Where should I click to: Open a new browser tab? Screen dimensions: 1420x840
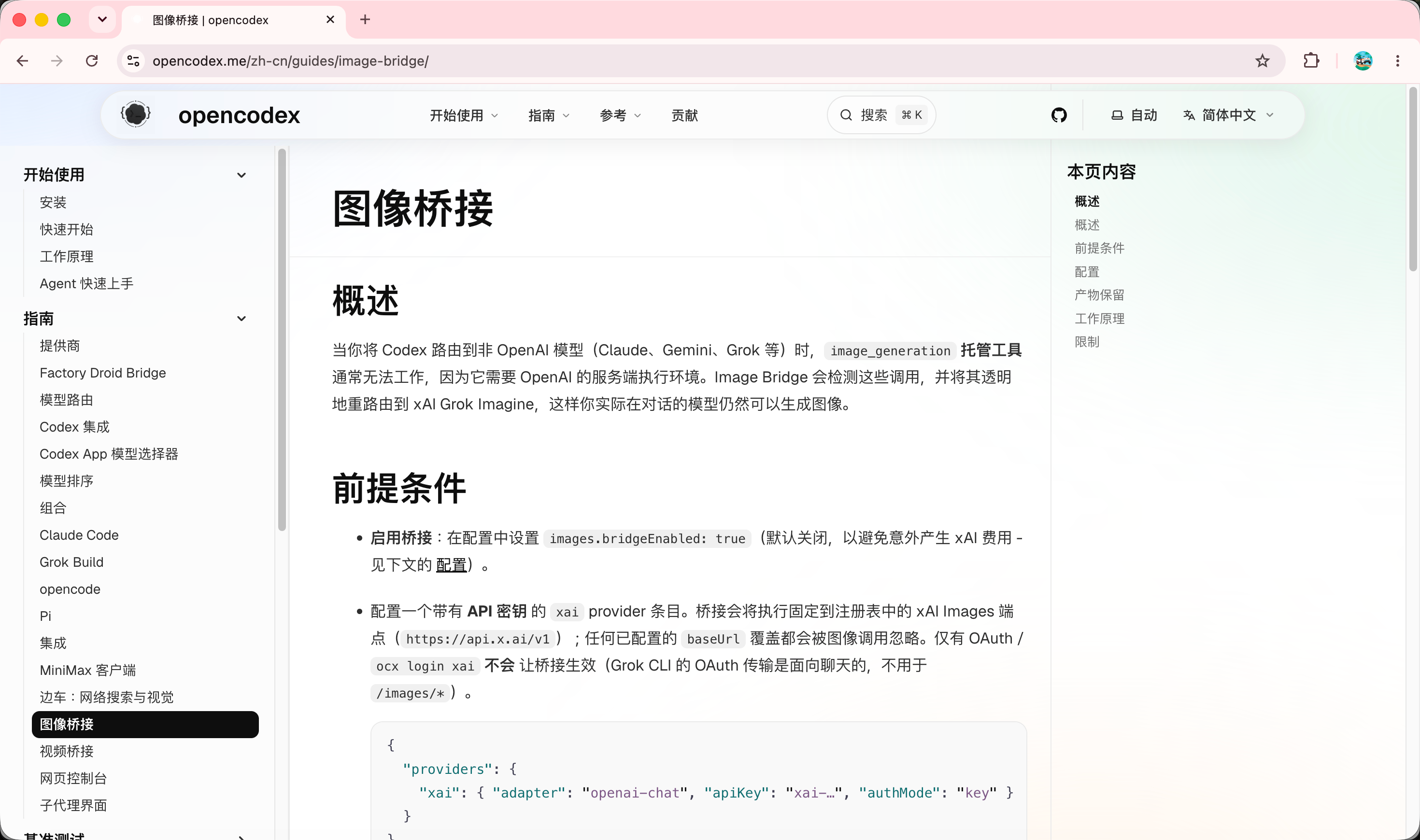[365, 20]
